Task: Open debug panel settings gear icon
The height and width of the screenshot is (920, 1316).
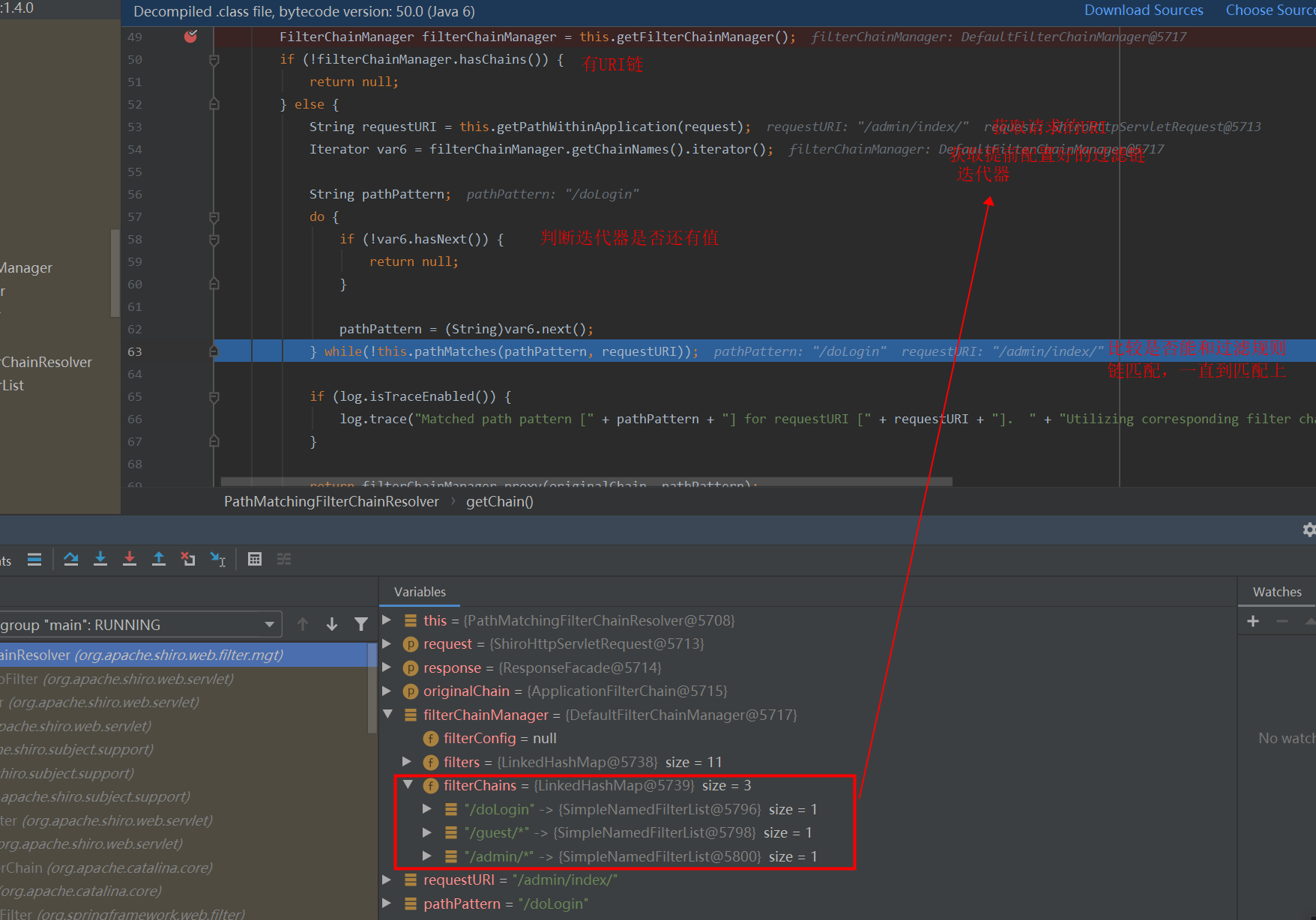Action: tap(1309, 530)
